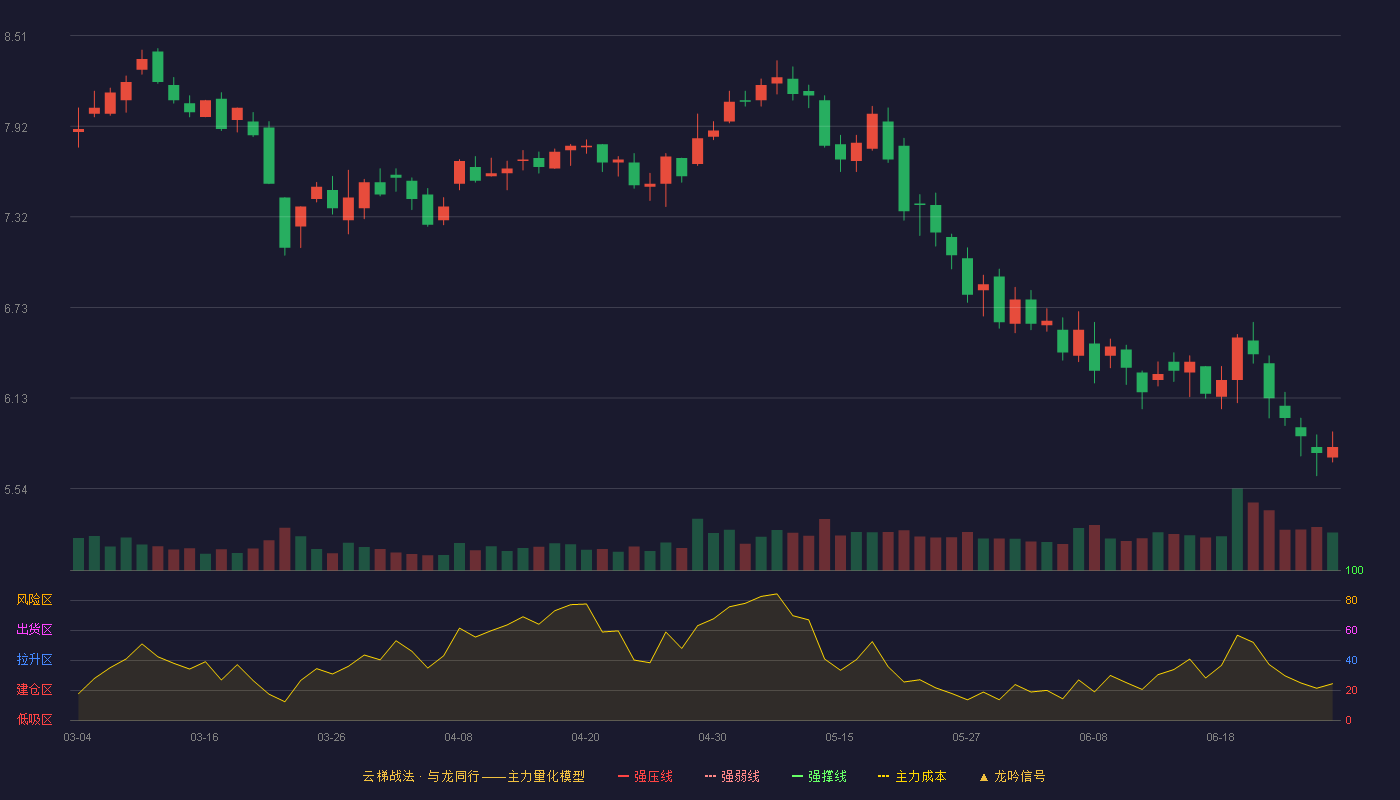
Task: Toggle the 强压线 series label
Action: pyautogui.click(x=653, y=776)
